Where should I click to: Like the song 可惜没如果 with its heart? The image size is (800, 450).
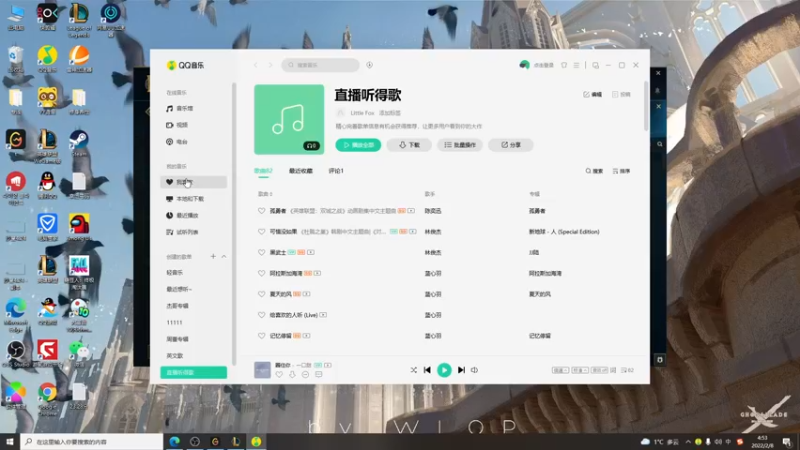(261, 232)
